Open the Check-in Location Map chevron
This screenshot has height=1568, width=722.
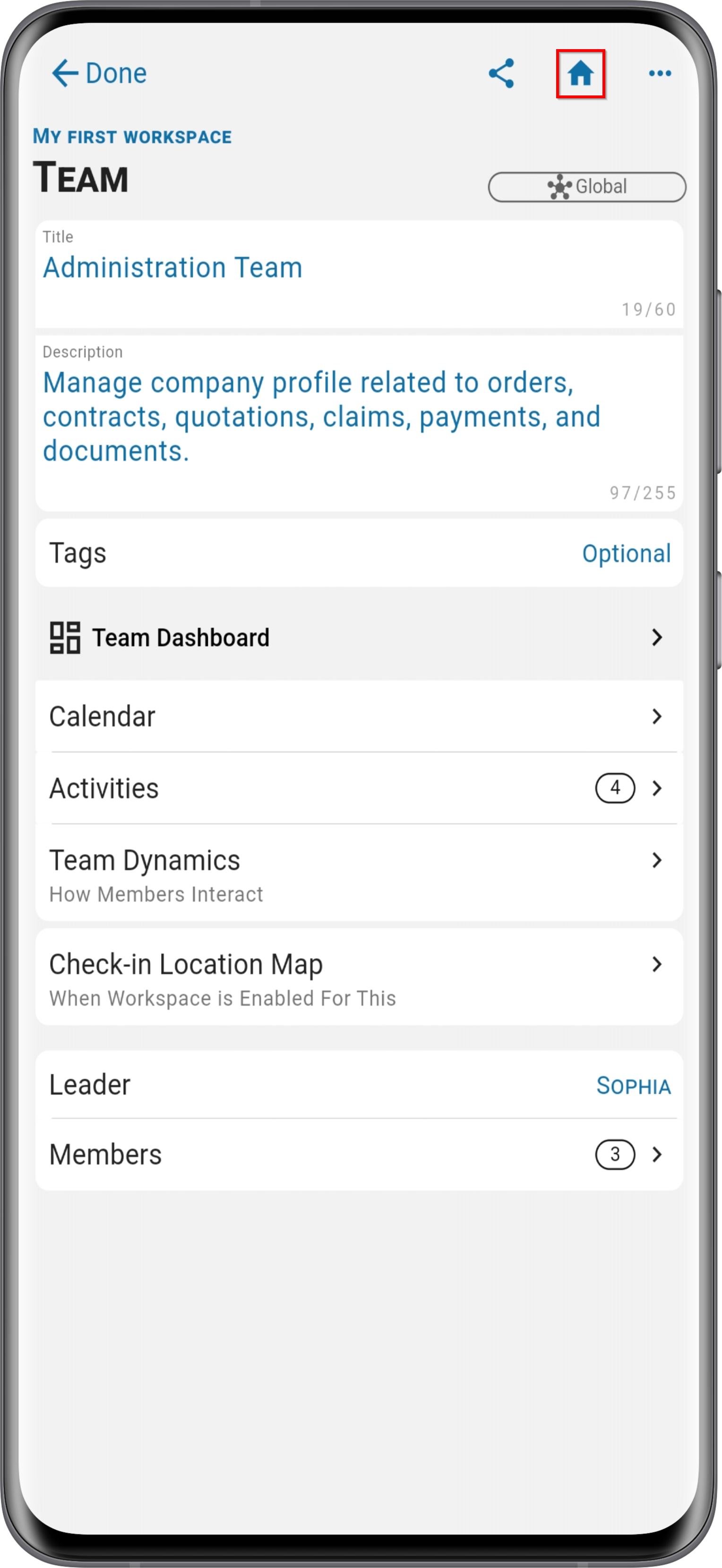(657, 964)
